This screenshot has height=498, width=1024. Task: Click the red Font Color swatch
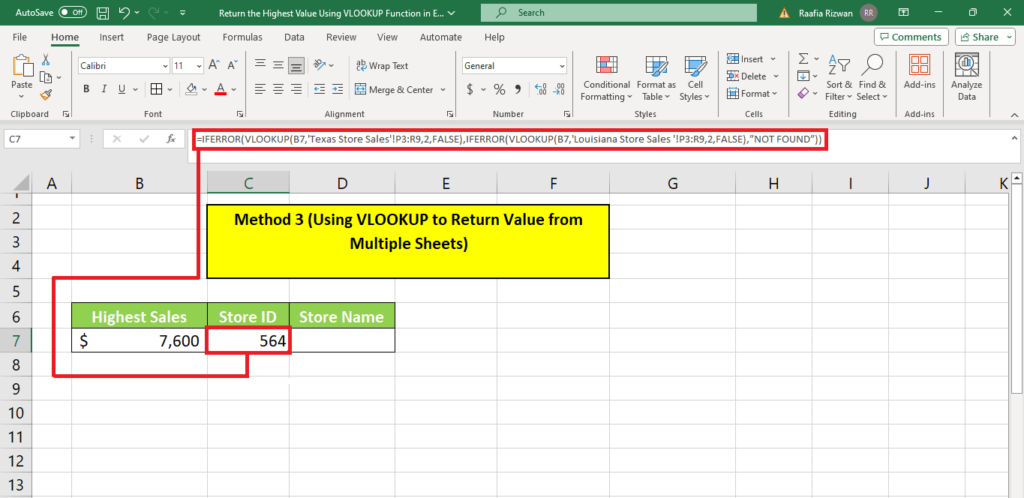click(x=220, y=89)
